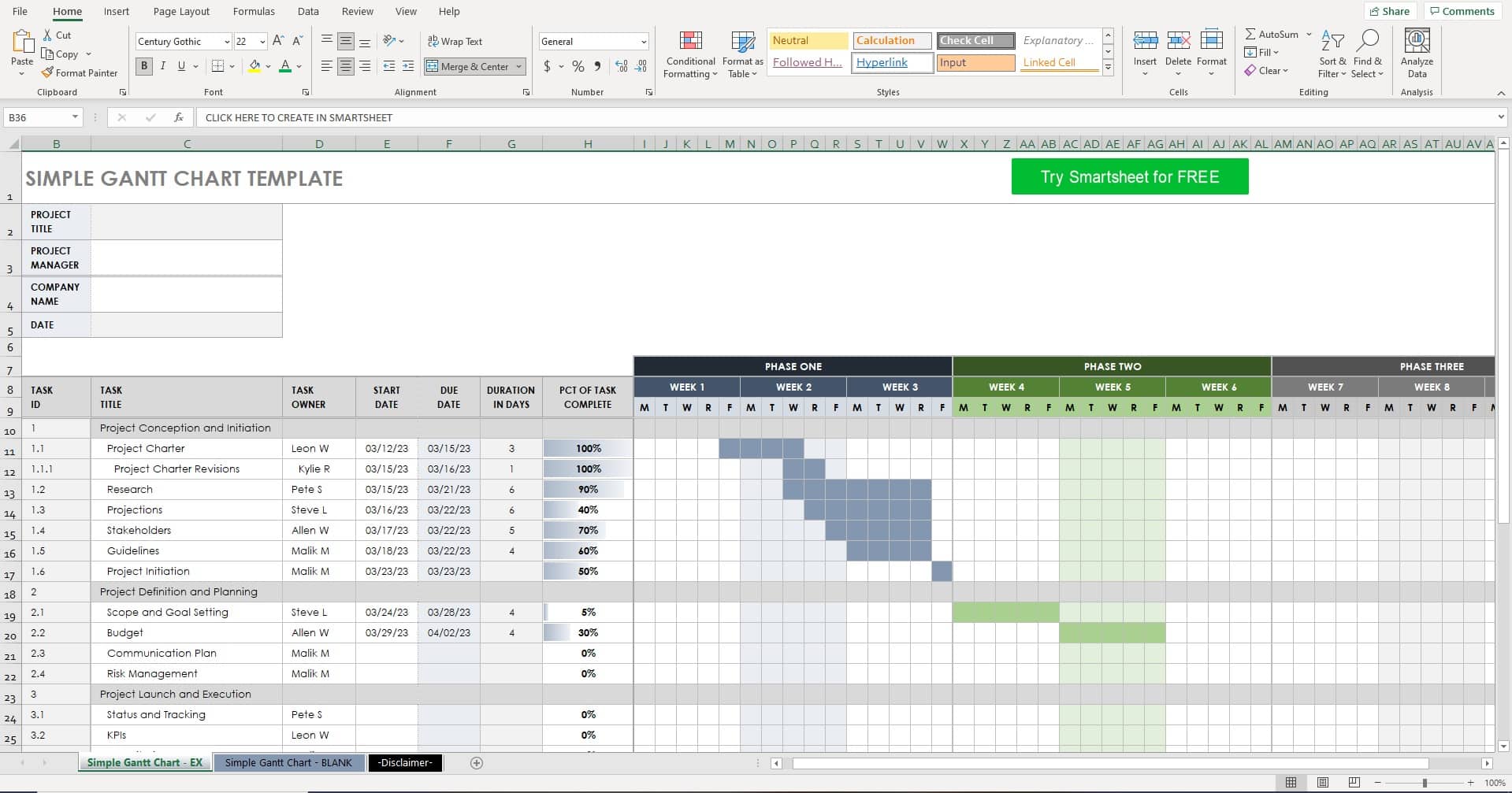The height and width of the screenshot is (793, 1512).
Task: Expand the cell styles gallery More arrow
Action: click(x=1108, y=68)
